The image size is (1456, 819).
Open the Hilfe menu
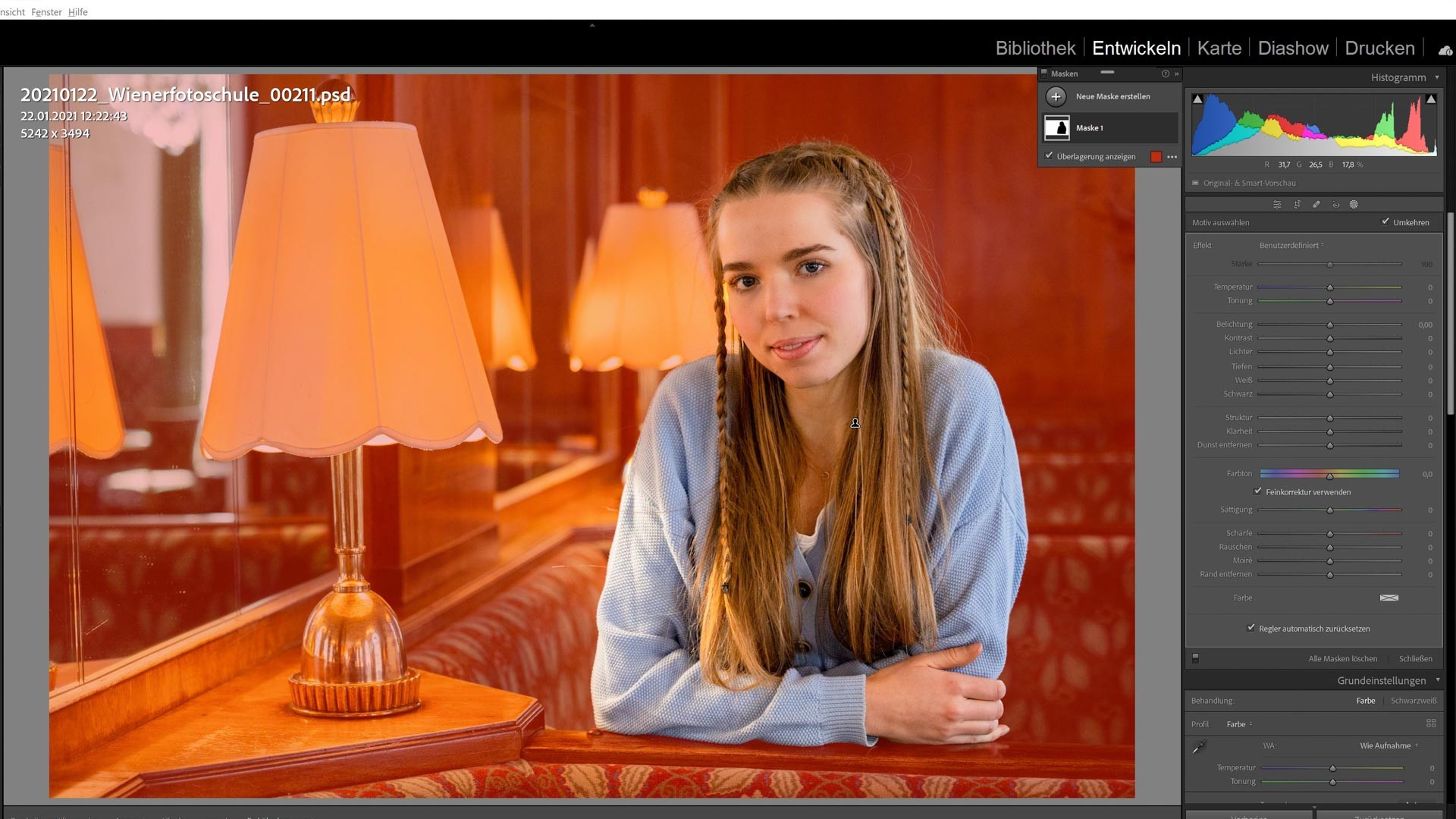pyautogui.click(x=77, y=12)
